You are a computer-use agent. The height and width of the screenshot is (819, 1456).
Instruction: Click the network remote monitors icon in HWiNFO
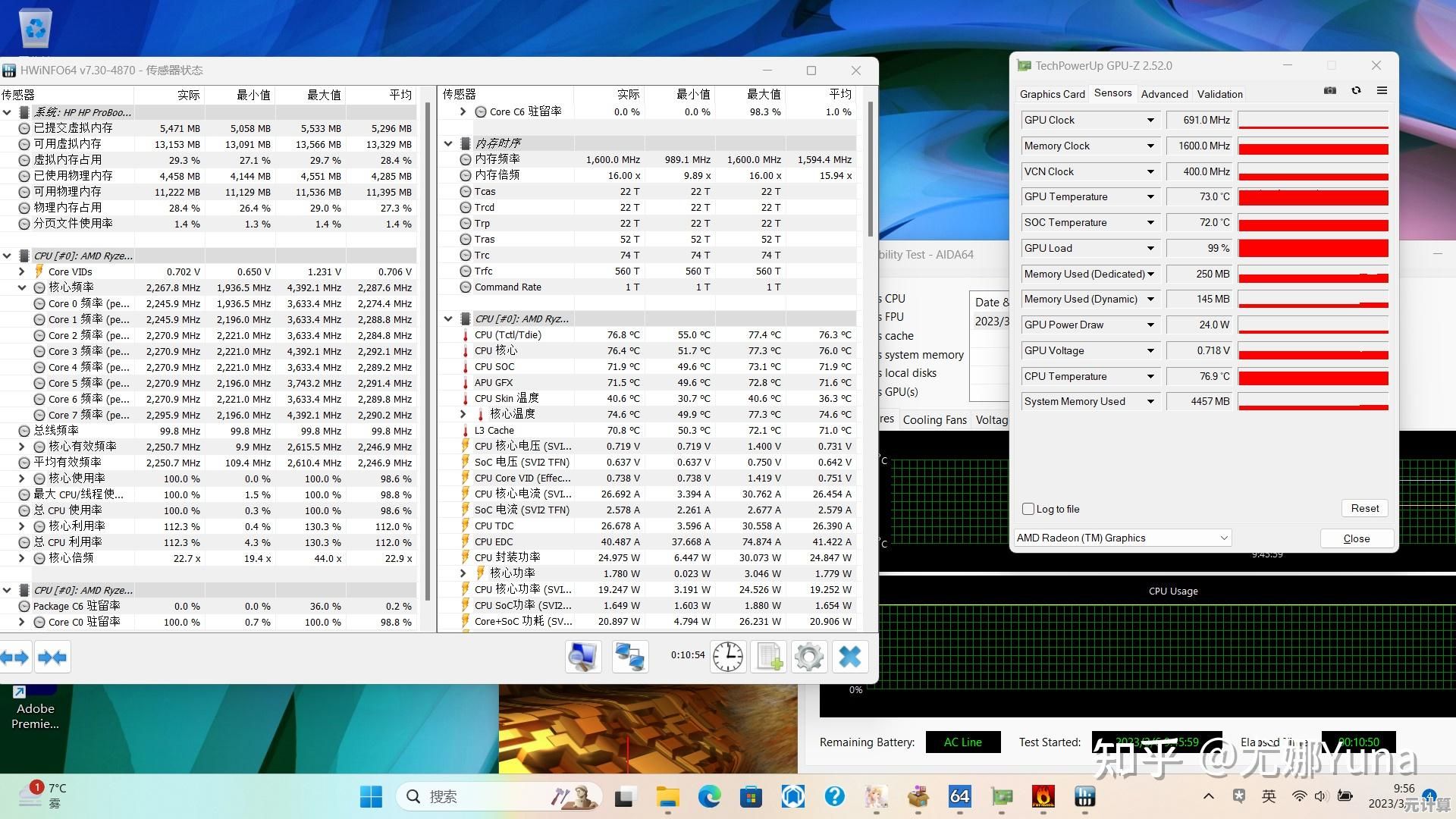click(629, 656)
